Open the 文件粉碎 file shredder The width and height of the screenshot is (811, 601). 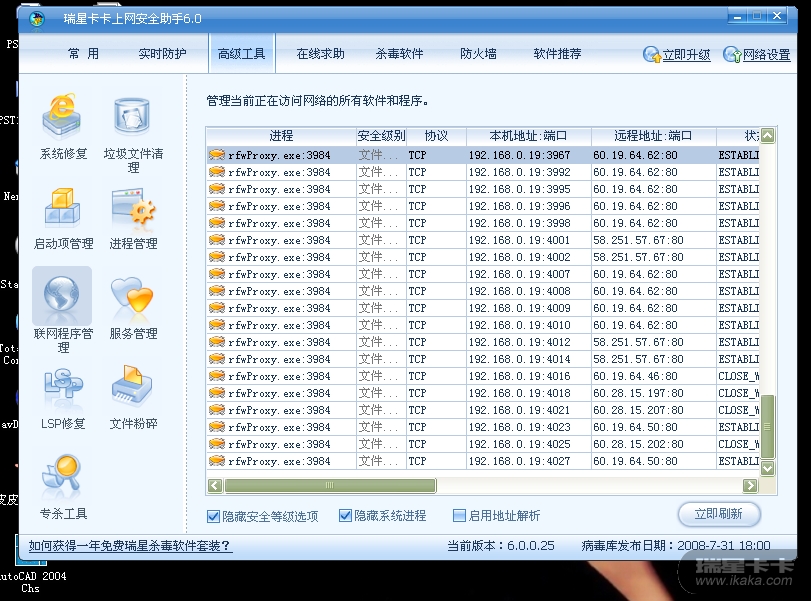133,398
